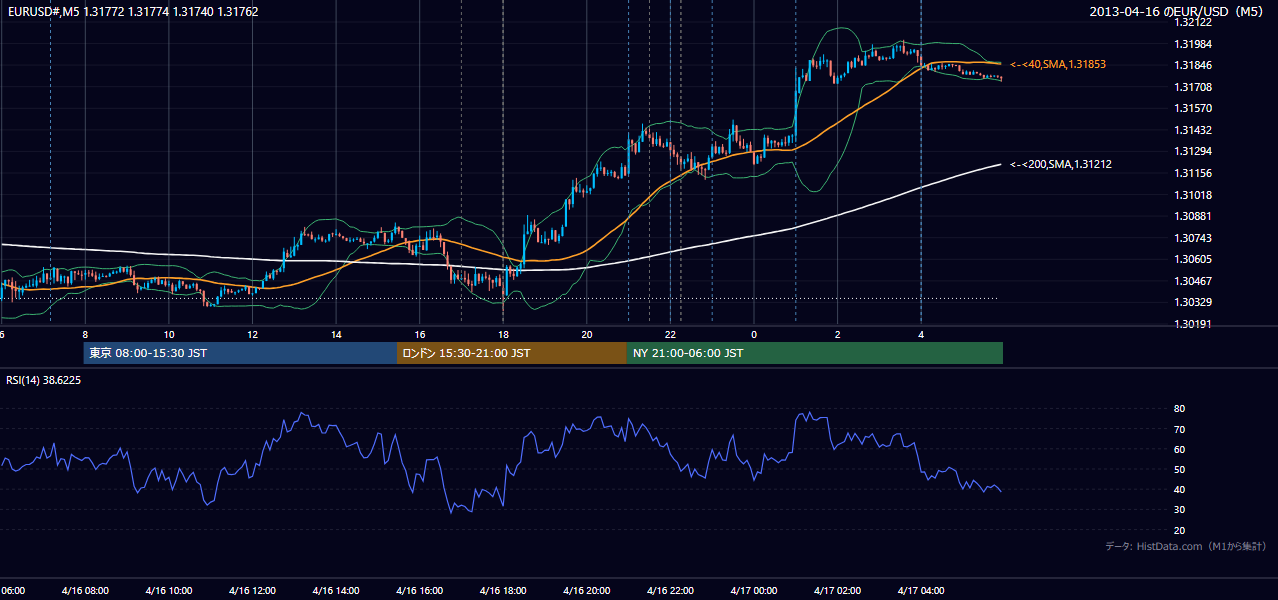Screen dimensions: 1278x600
Task: Click the 4/16 16:00 time axis label
Action: (x=420, y=591)
